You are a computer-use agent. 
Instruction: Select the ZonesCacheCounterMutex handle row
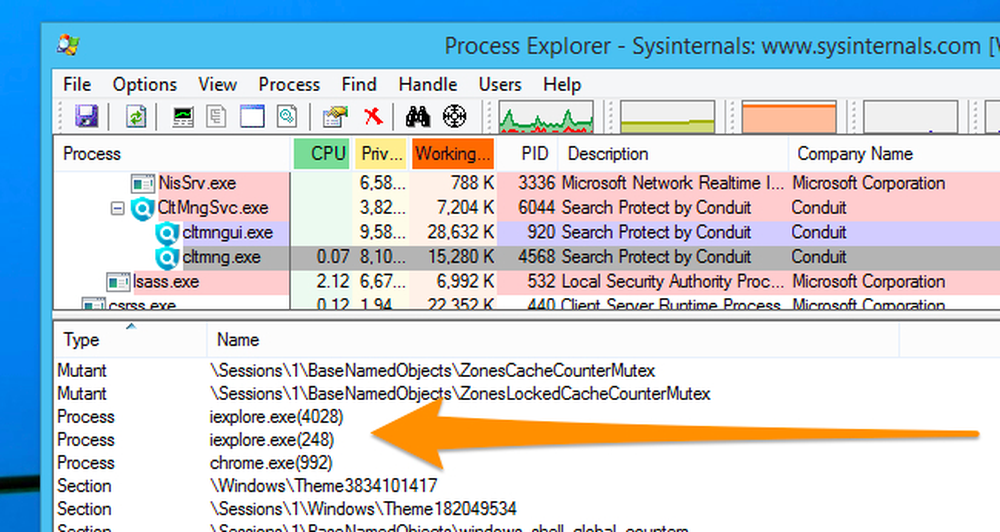click(527, 371)
